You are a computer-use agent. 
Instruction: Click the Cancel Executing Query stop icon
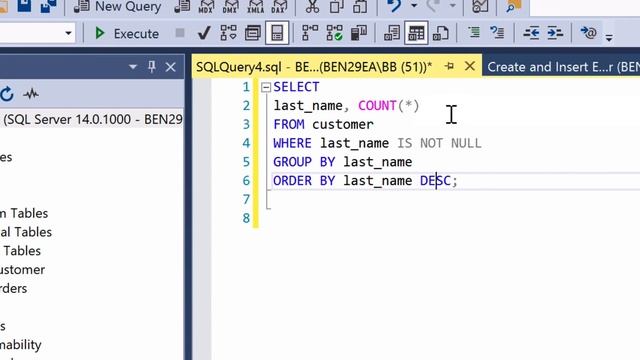click(x=180, y=33)
